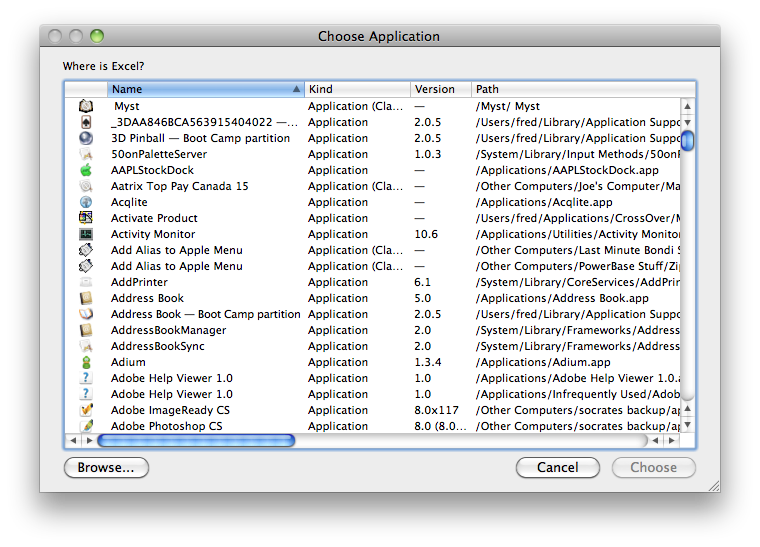Sort list by Version column header
Screen dimensions: 760x547
click(x=441, y=89)
